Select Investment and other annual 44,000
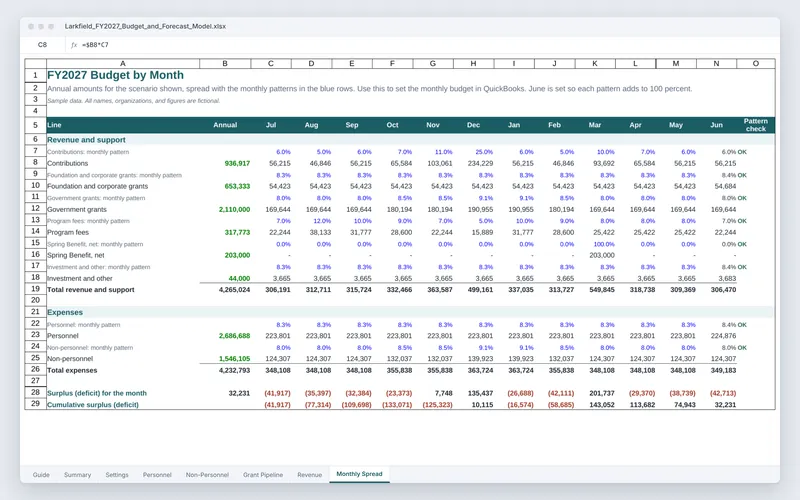This screenshot has height=500, width=800. pos(239,279)
